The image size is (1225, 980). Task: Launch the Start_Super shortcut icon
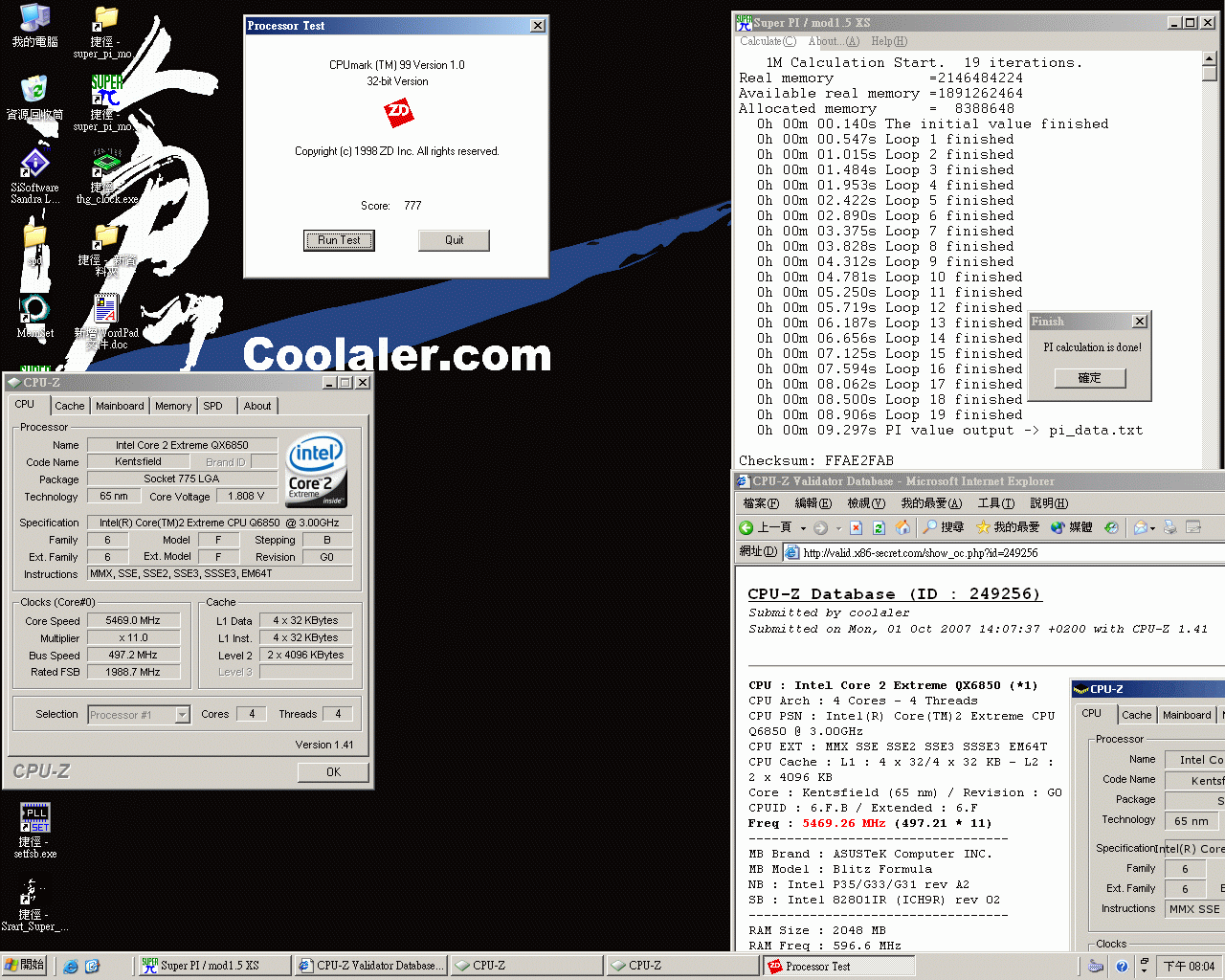31,891
